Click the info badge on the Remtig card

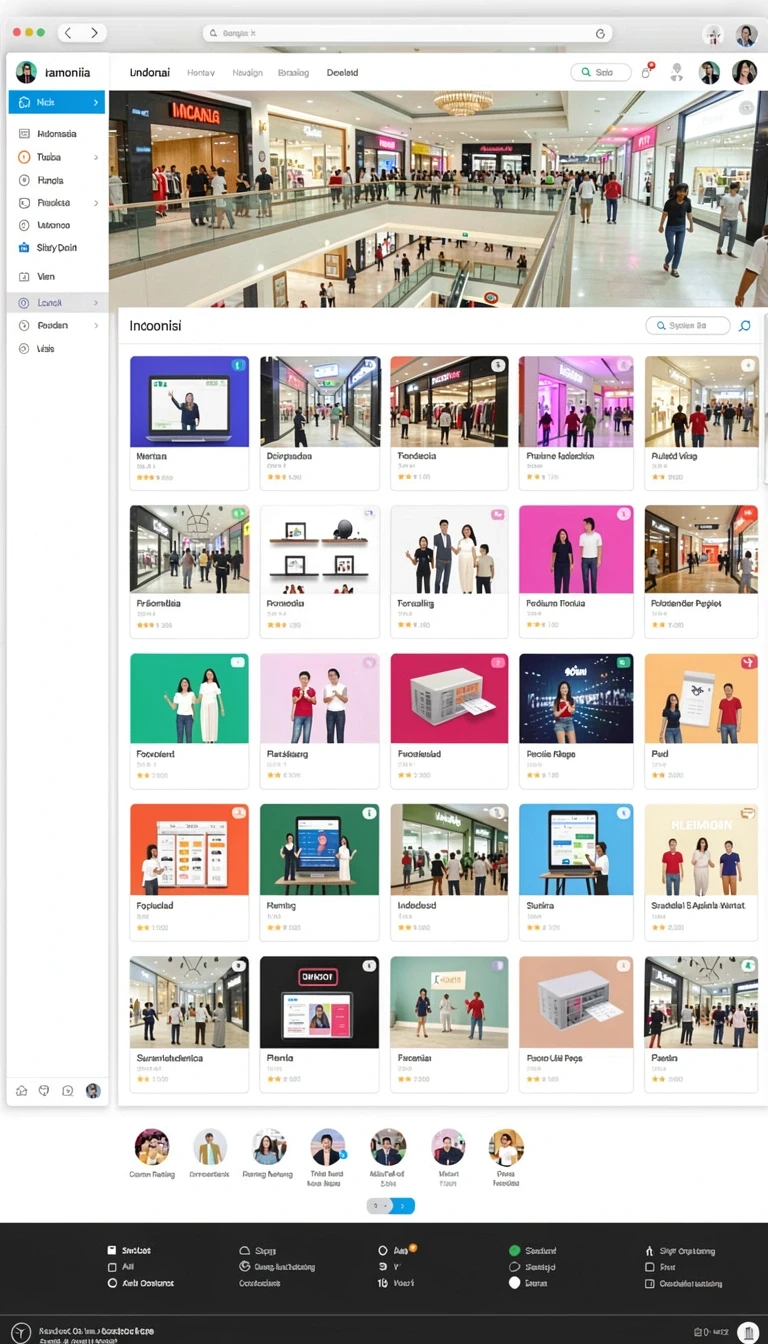pyautogui.click(x=369, y=813)
